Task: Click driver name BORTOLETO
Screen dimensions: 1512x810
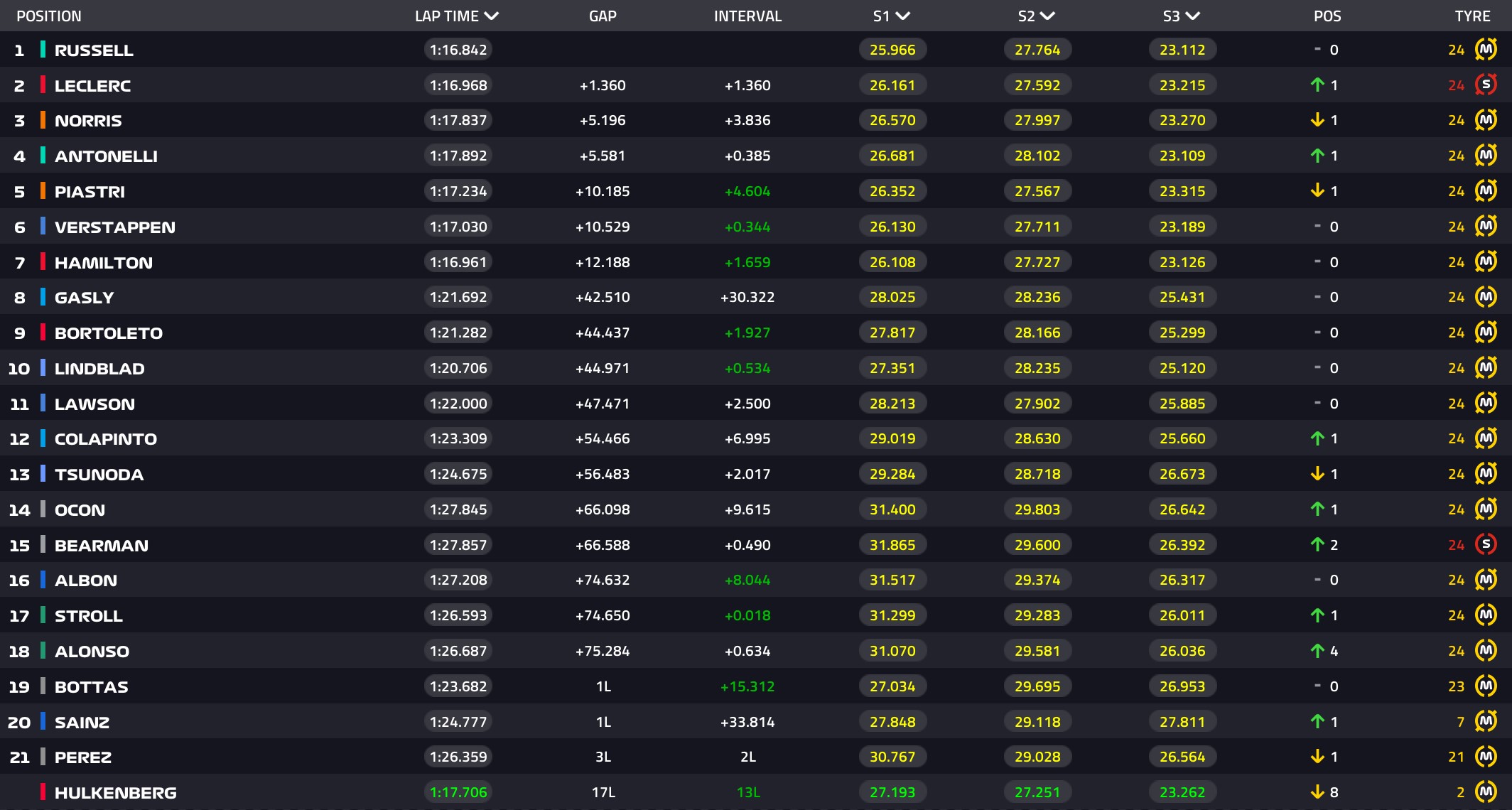Action: click(109, 333)
